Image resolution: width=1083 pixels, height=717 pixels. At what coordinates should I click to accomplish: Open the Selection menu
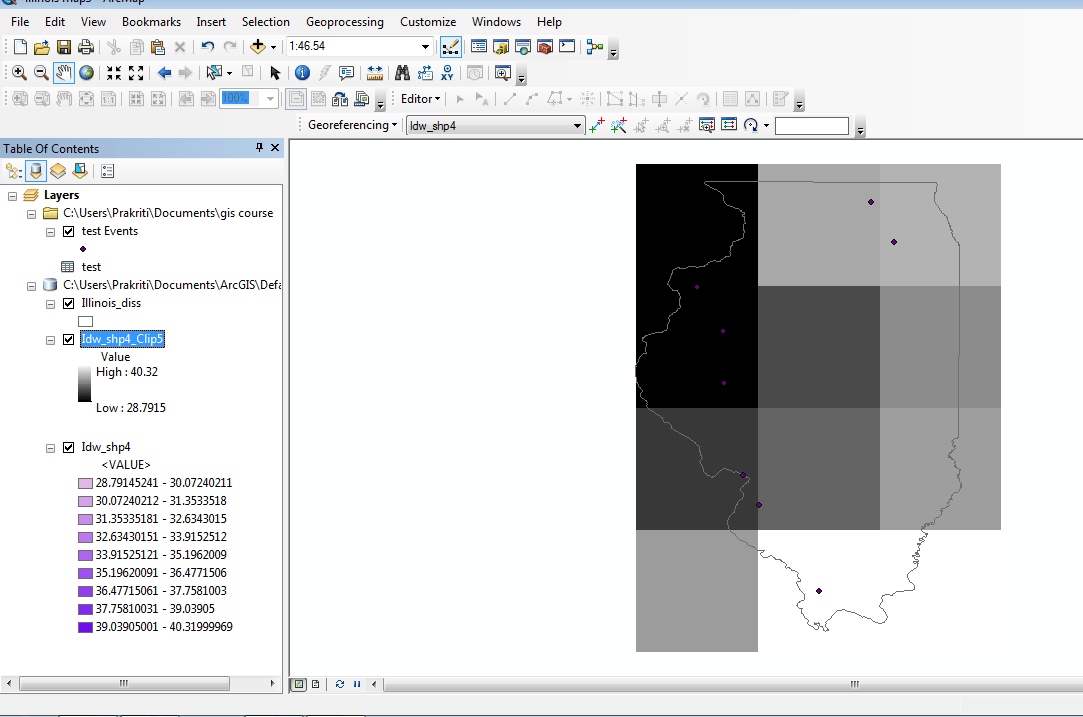click(x=265, y=21)
